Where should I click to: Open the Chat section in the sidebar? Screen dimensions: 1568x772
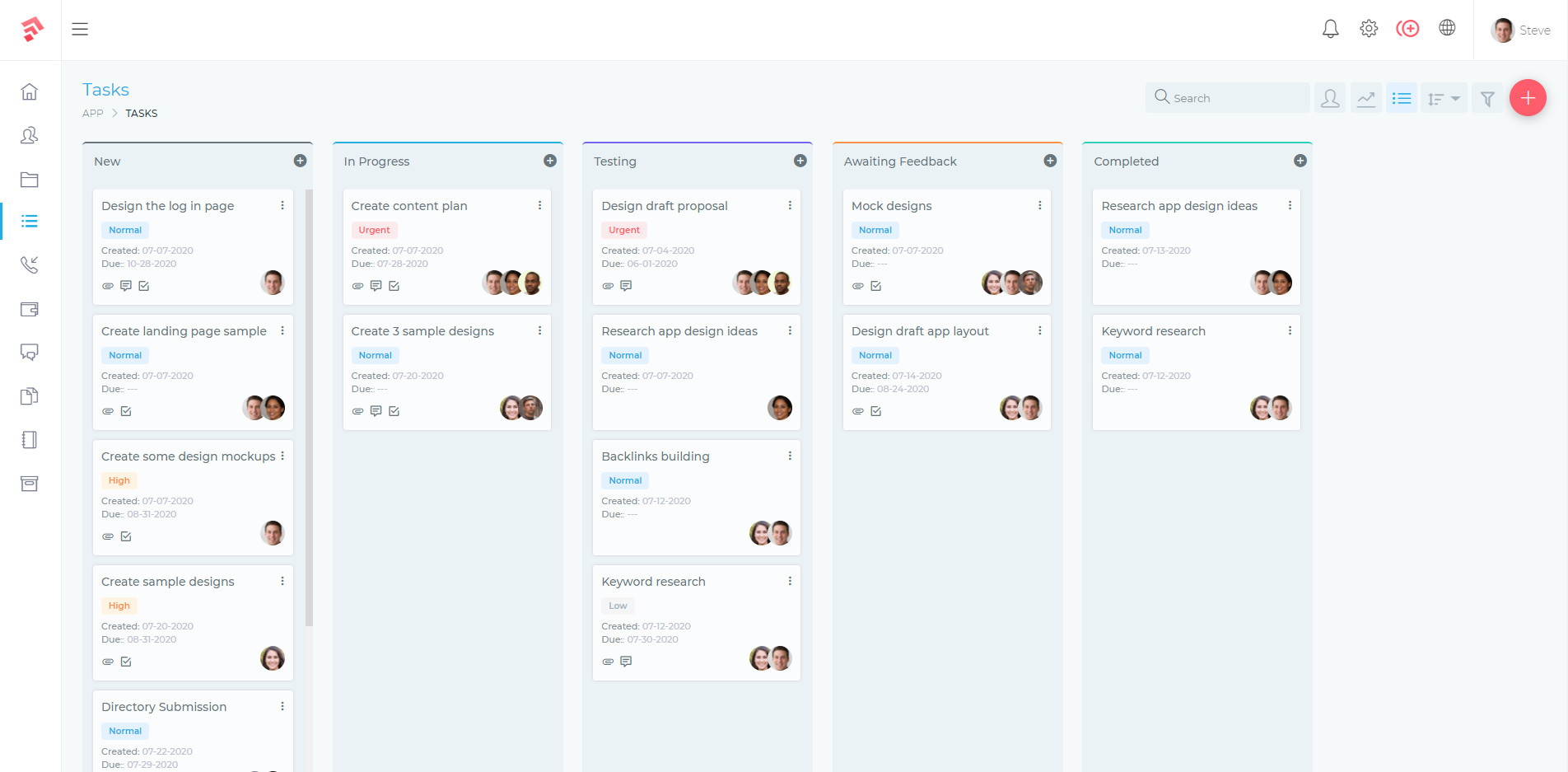(29, 352)
